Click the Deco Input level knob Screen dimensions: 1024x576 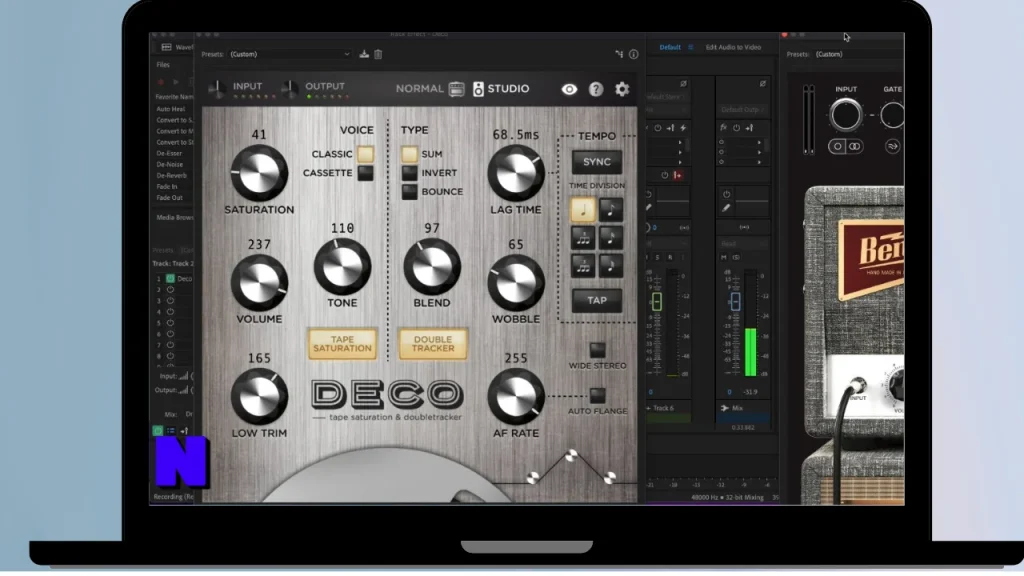click(217, 88)
